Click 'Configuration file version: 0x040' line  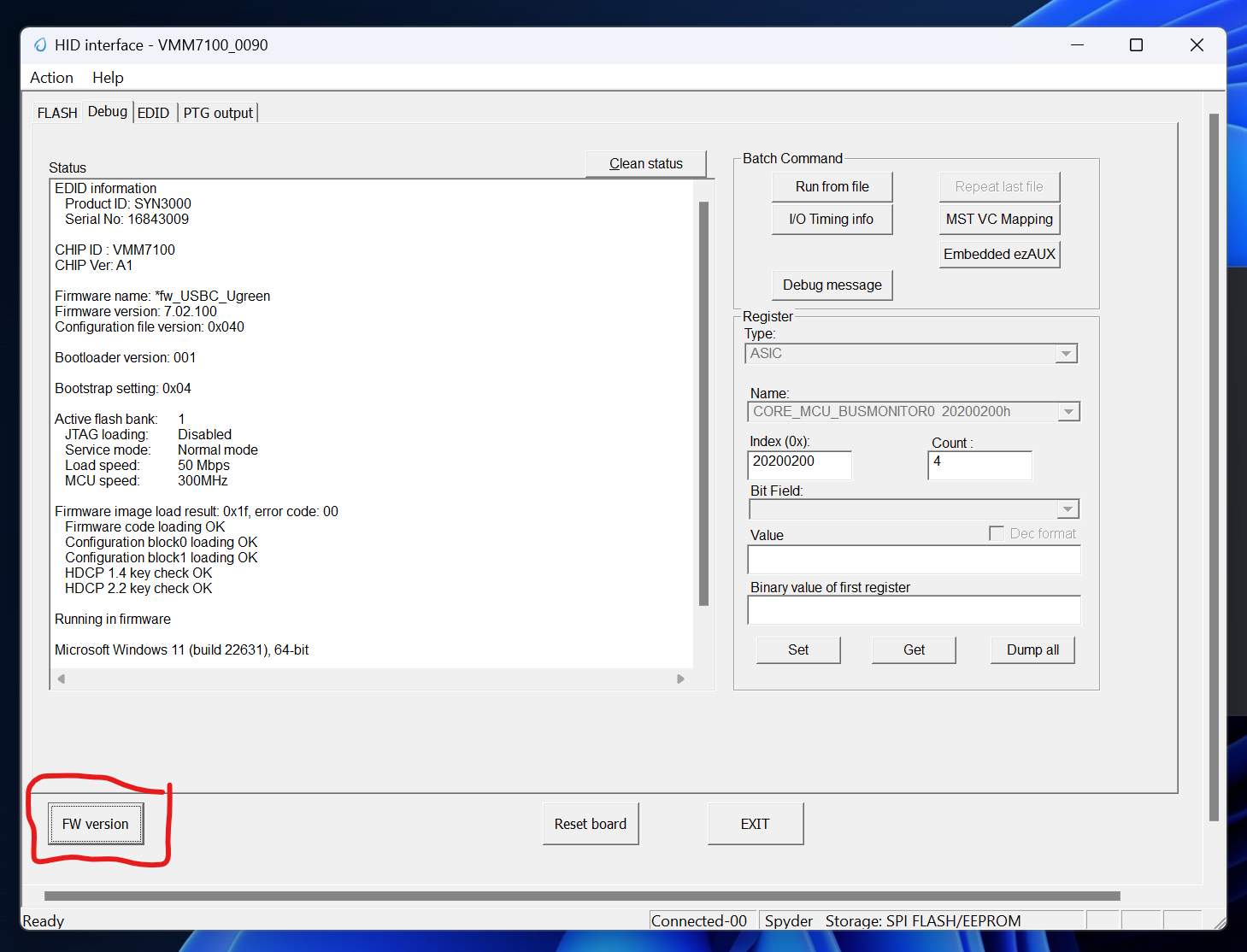150,326
